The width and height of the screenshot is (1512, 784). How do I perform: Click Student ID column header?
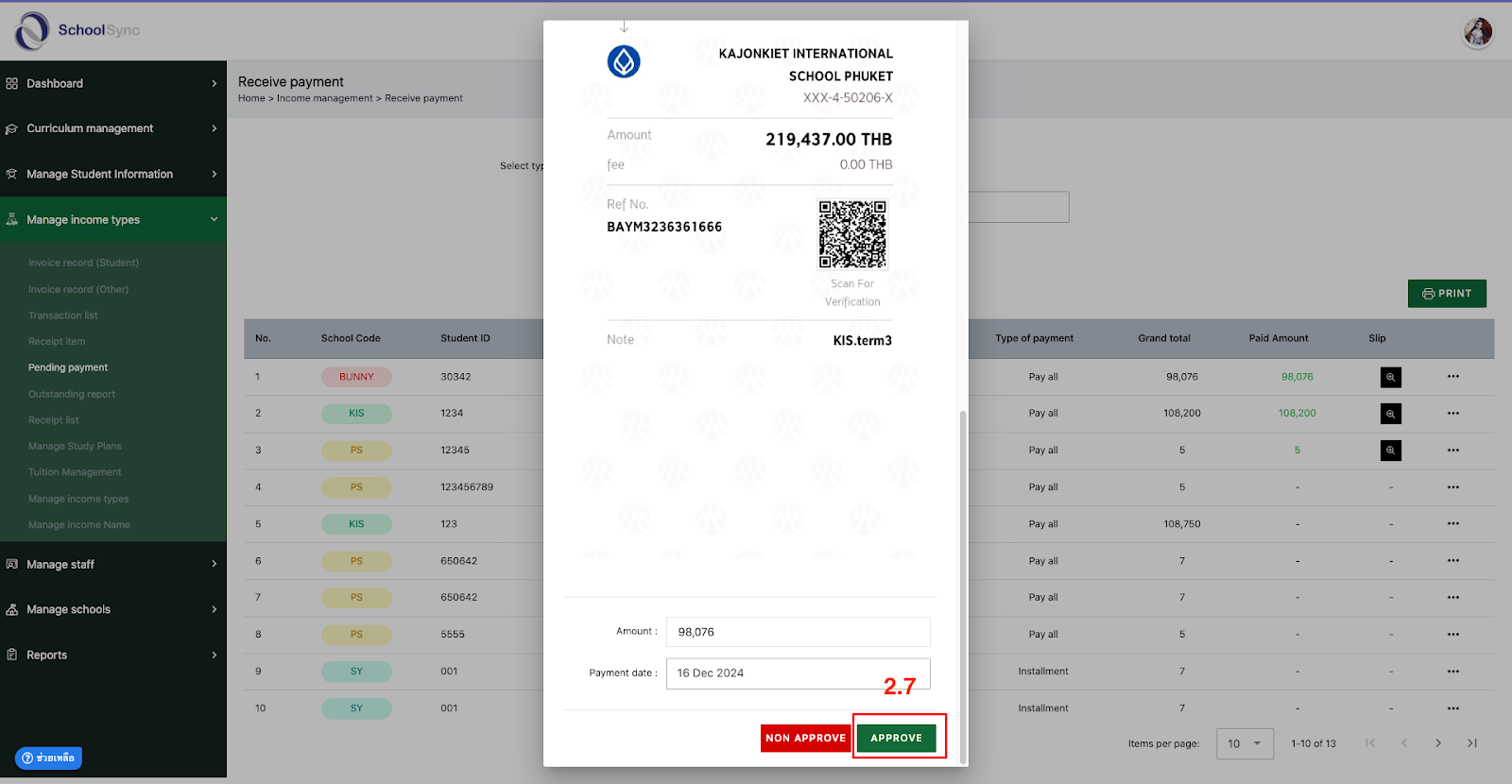(x=465, y=338)
